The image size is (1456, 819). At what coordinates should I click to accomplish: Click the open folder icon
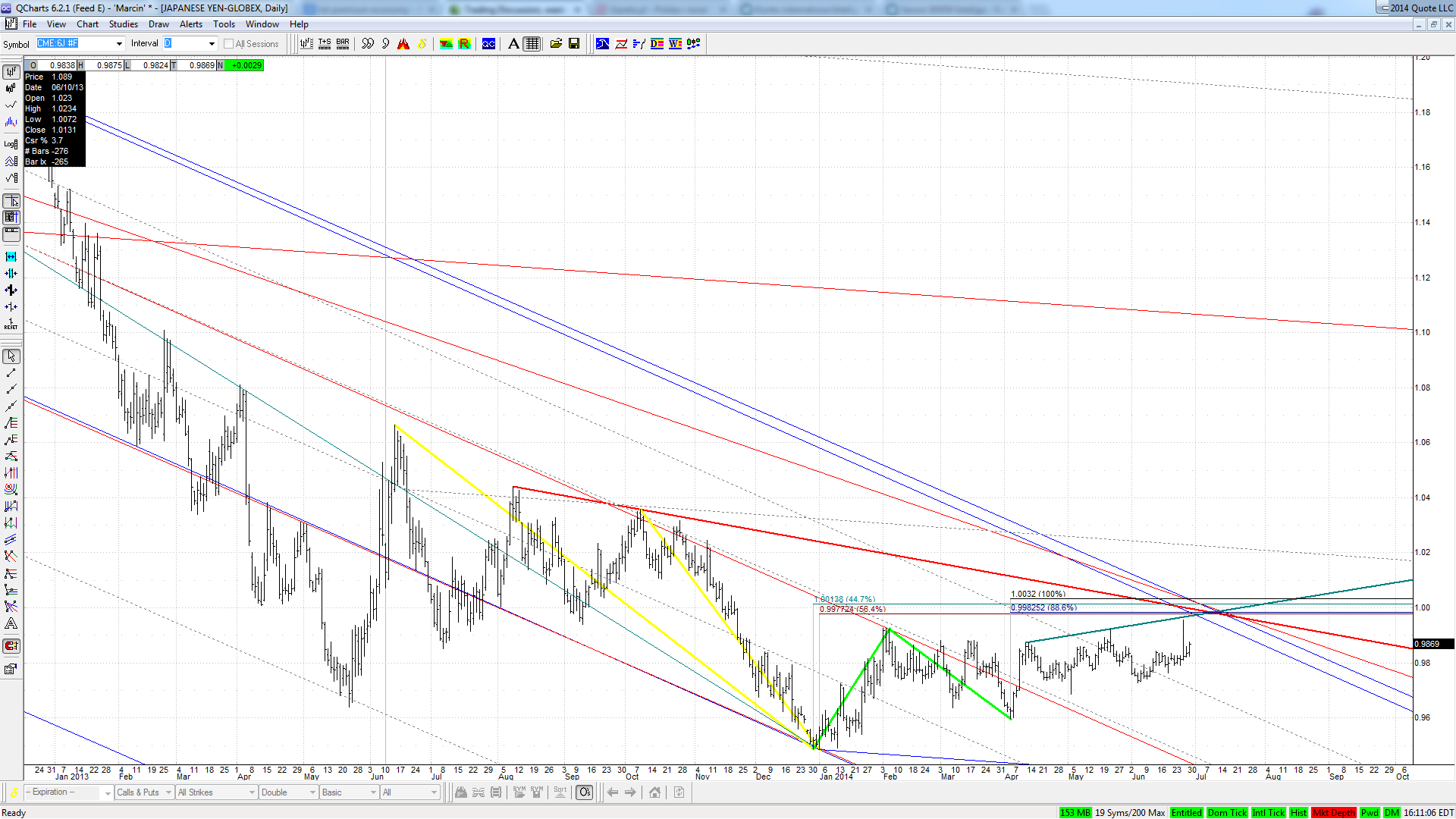pyautogui.click(x=556, y=44)
